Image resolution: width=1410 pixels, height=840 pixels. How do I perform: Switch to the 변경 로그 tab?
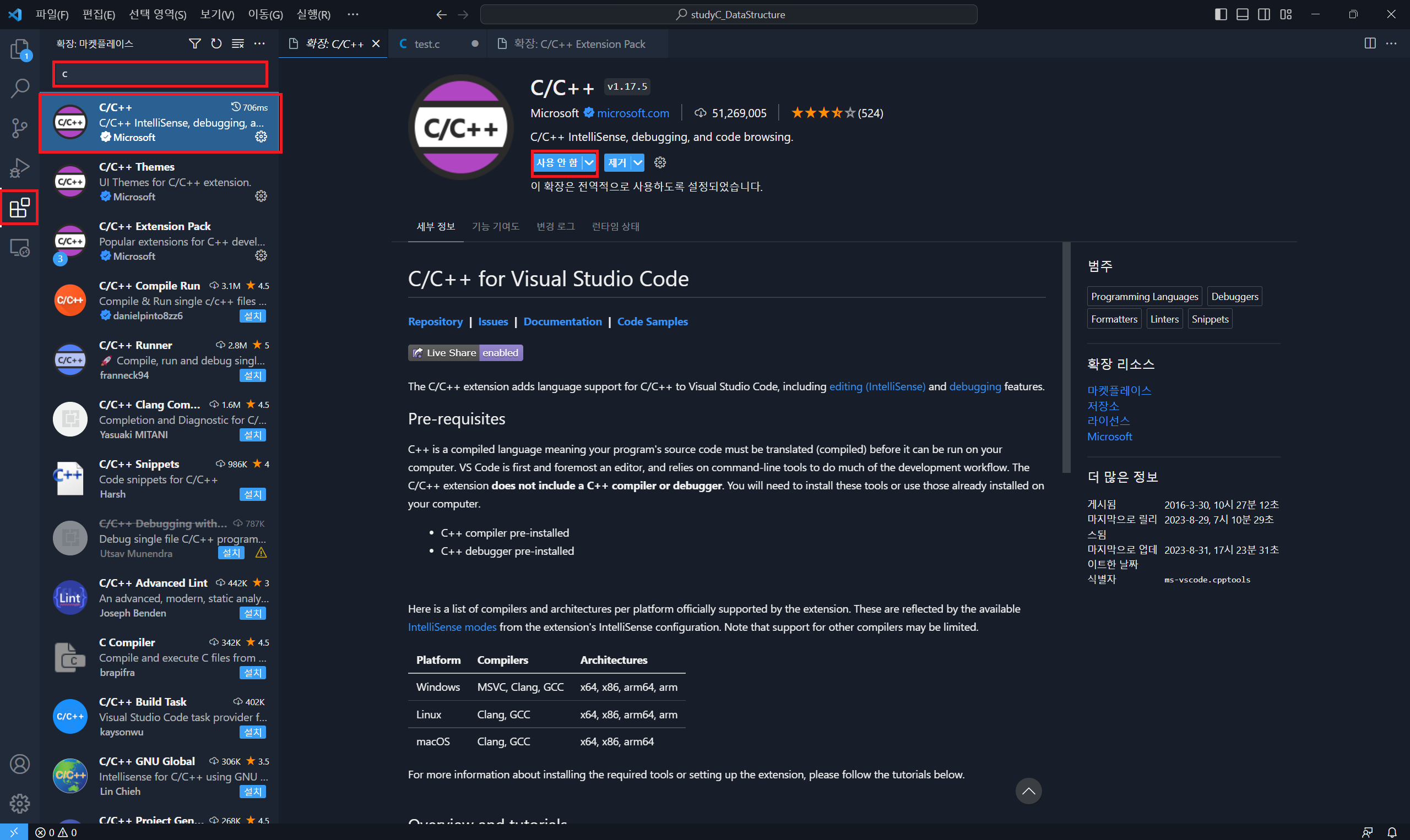[556, 226]
